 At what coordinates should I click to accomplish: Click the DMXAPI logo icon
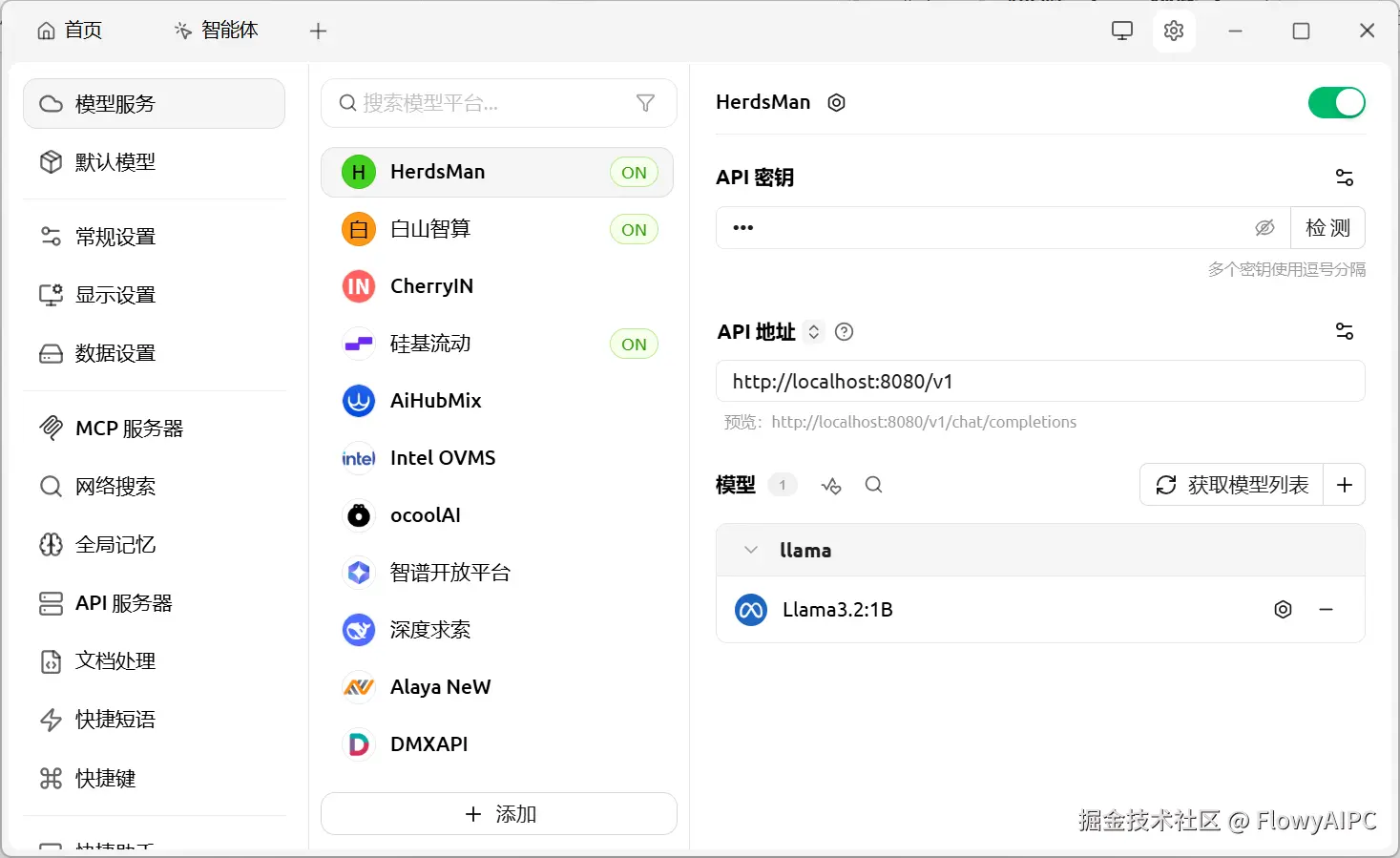pos(359,744)
